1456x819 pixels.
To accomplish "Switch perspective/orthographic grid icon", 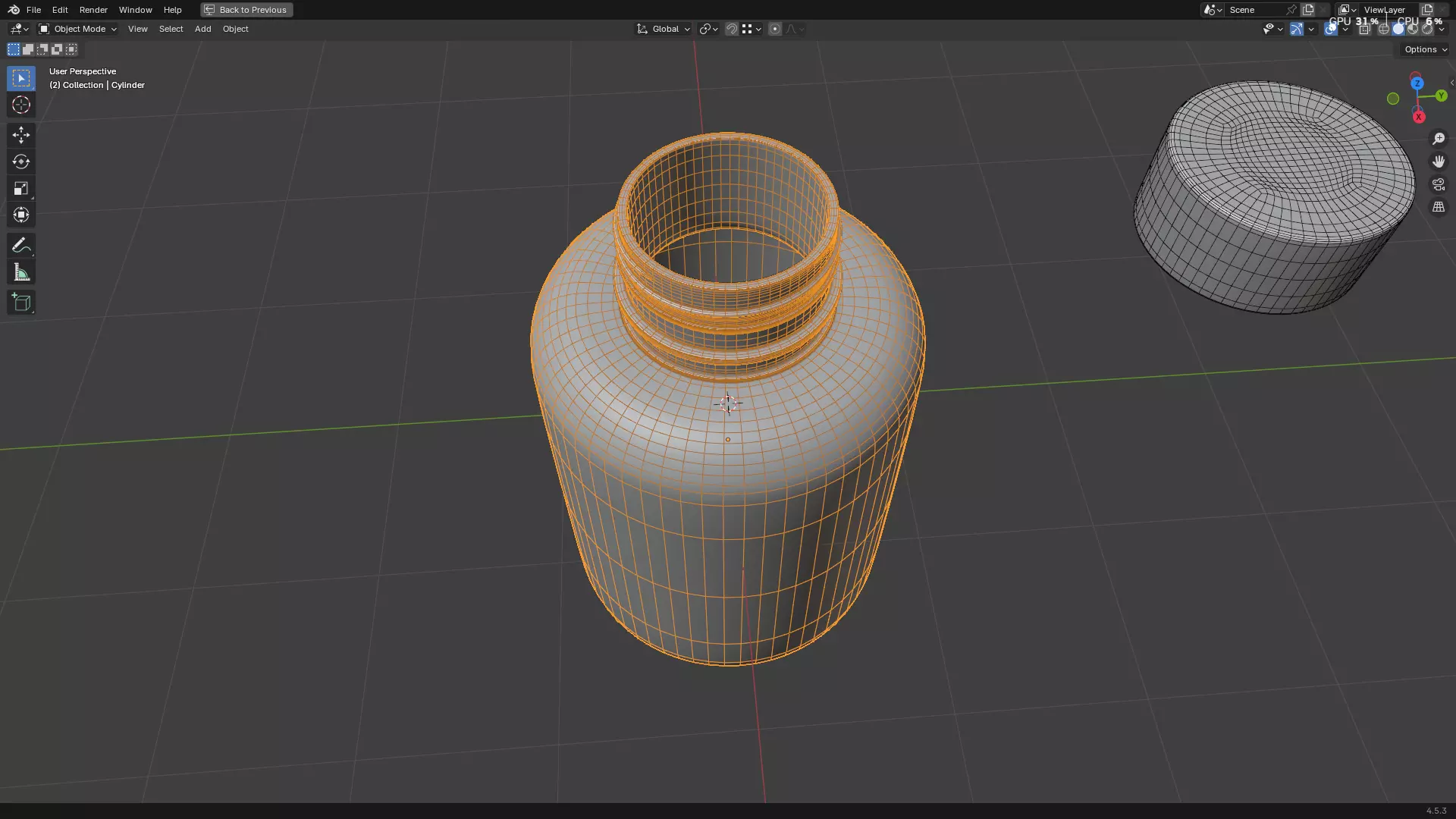I will coord(1439,207).
